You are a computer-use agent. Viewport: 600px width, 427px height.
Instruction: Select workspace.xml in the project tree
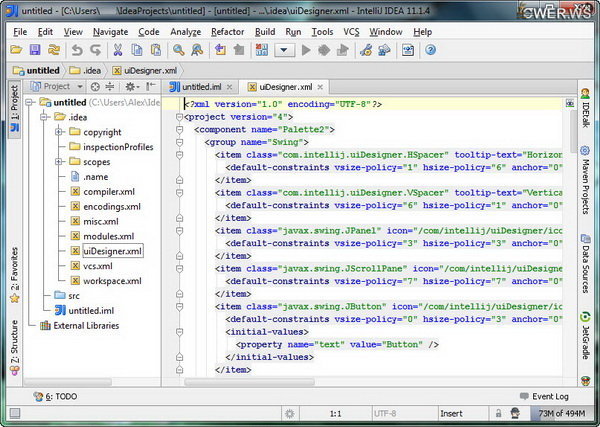[110, 281]
